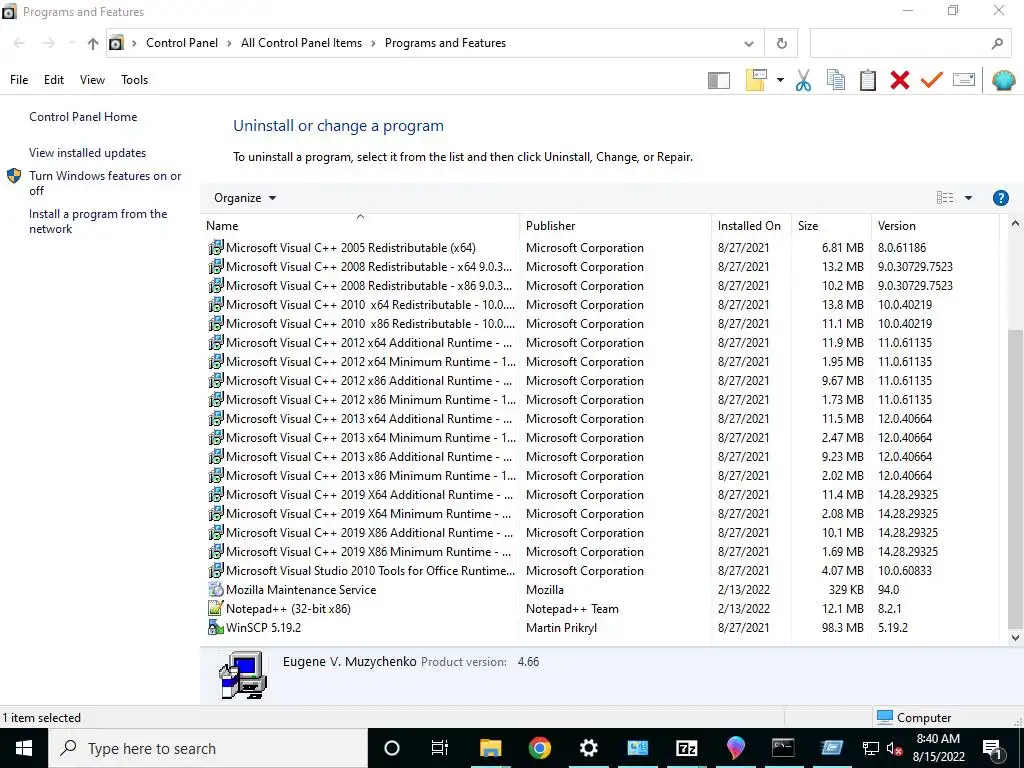Open the dropdown arrow beside the views icon
Screen dimensions: 1024x768
(x=780, y=80)
